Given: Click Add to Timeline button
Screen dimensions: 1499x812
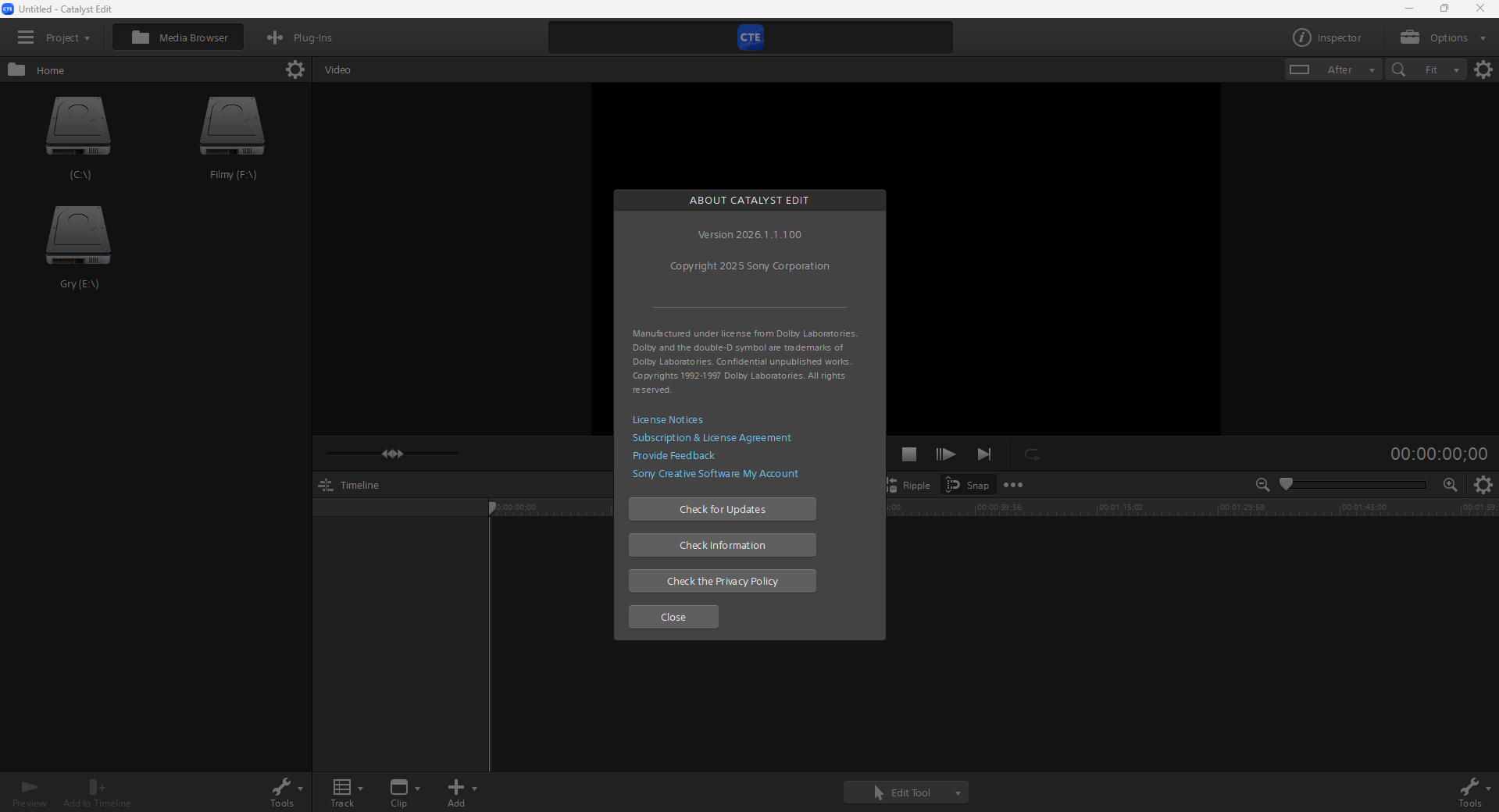Looking at the screenshot, I should coord(97,792).
